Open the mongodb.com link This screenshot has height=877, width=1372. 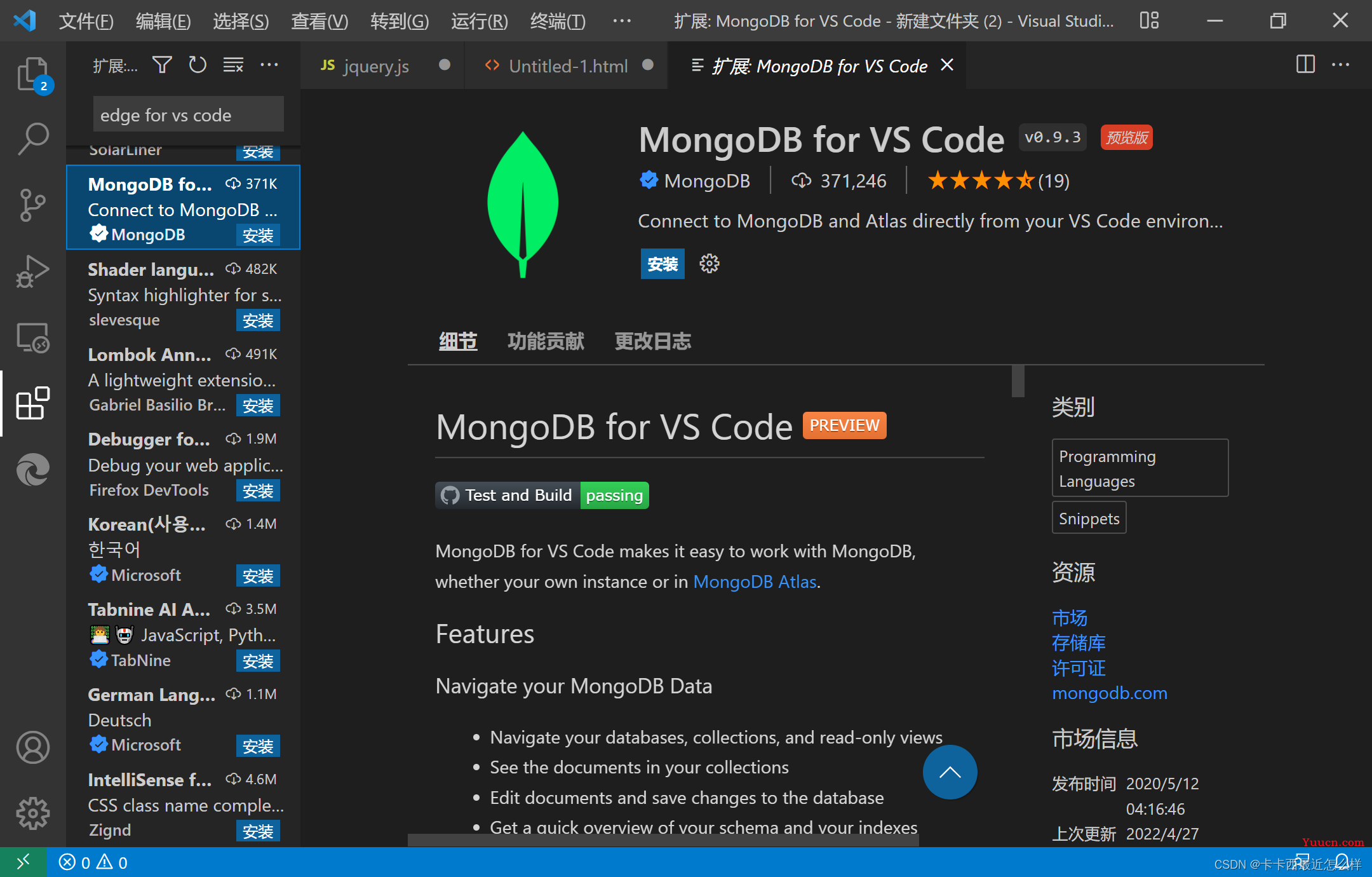pos(1110,693)
